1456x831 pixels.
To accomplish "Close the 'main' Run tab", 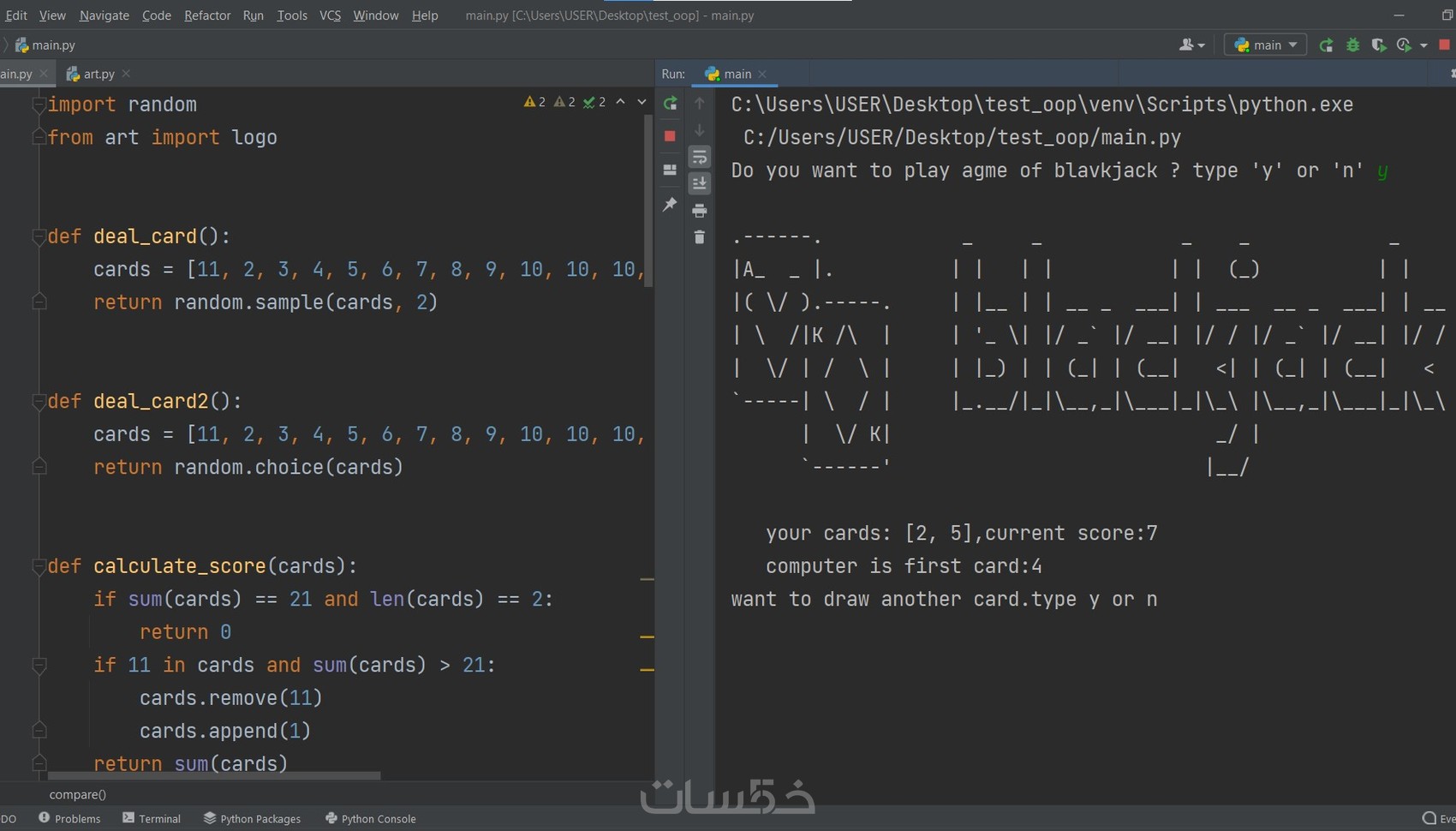I will [763, 74].
